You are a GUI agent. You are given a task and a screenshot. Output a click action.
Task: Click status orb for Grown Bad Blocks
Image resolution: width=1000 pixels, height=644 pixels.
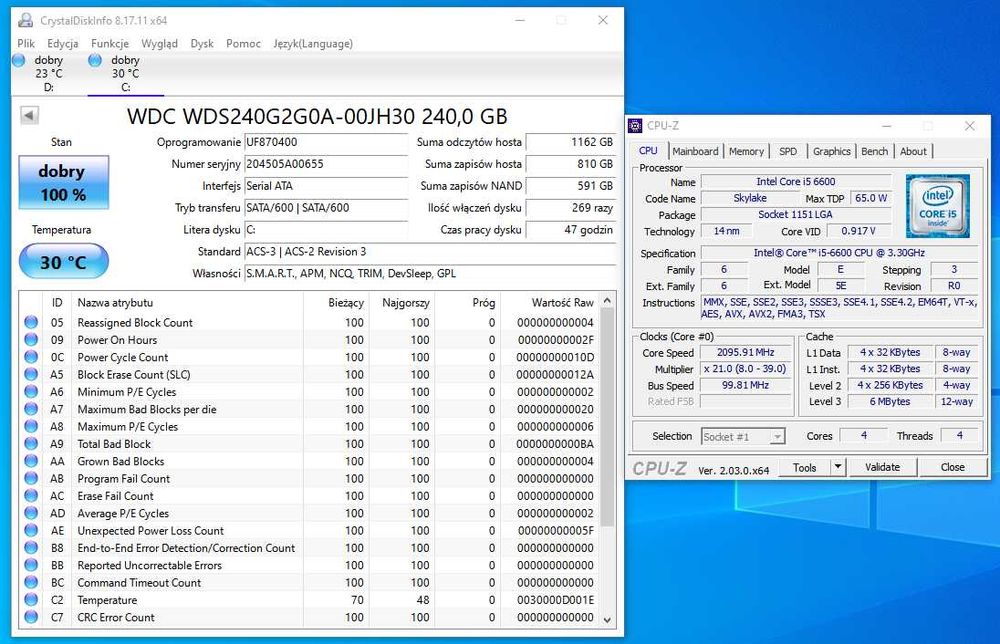31,460
